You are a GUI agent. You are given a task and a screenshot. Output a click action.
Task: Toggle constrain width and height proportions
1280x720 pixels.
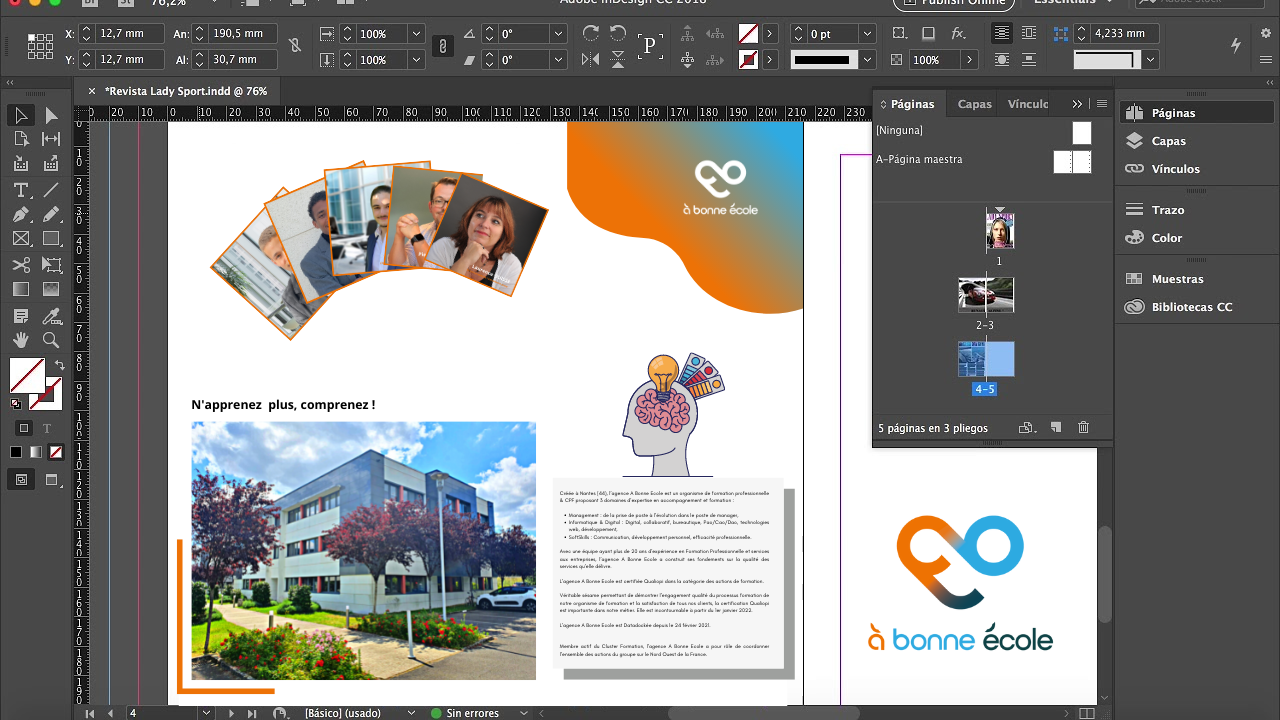coord(294,46)
